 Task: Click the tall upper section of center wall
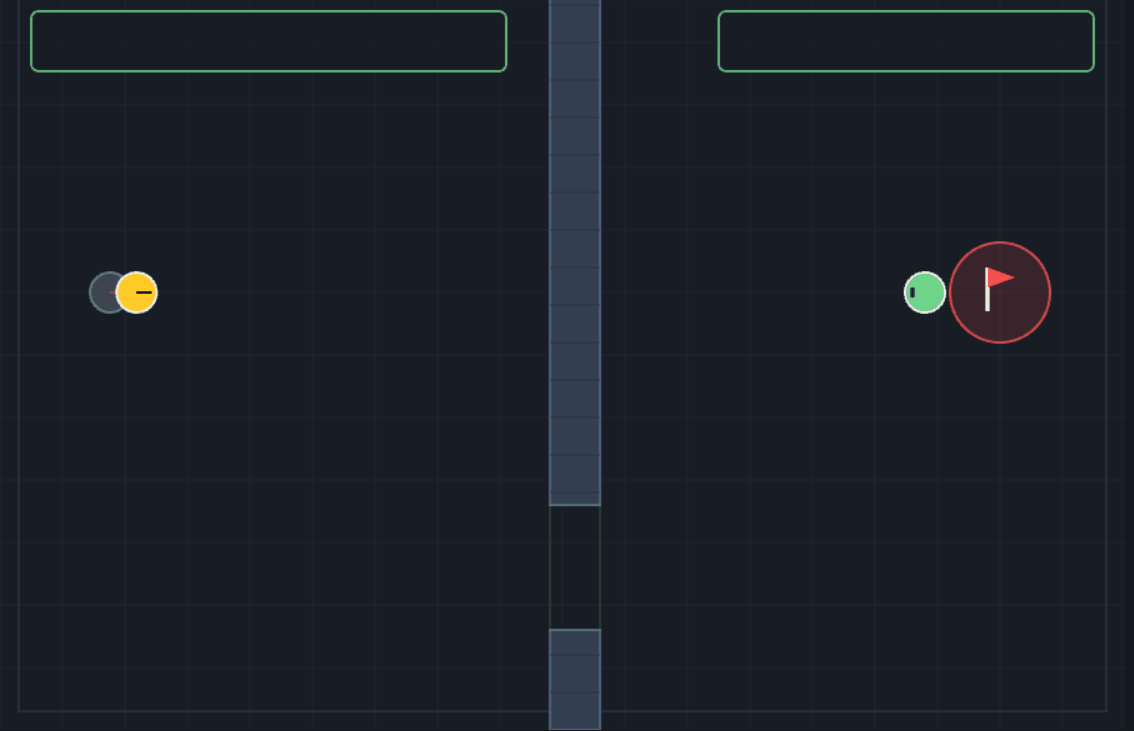click(575, 252)
